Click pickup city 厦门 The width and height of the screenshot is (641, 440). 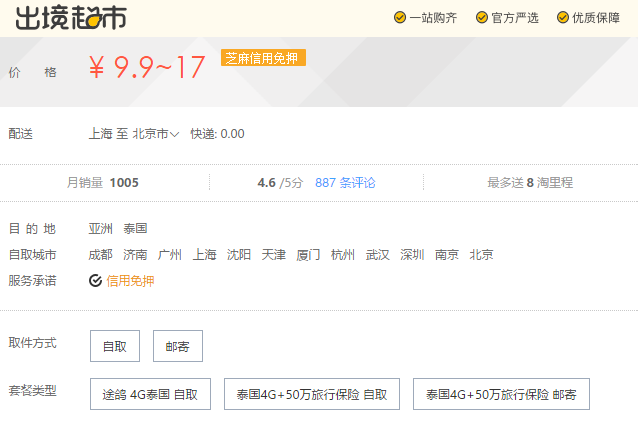click(x=308, y=254)
